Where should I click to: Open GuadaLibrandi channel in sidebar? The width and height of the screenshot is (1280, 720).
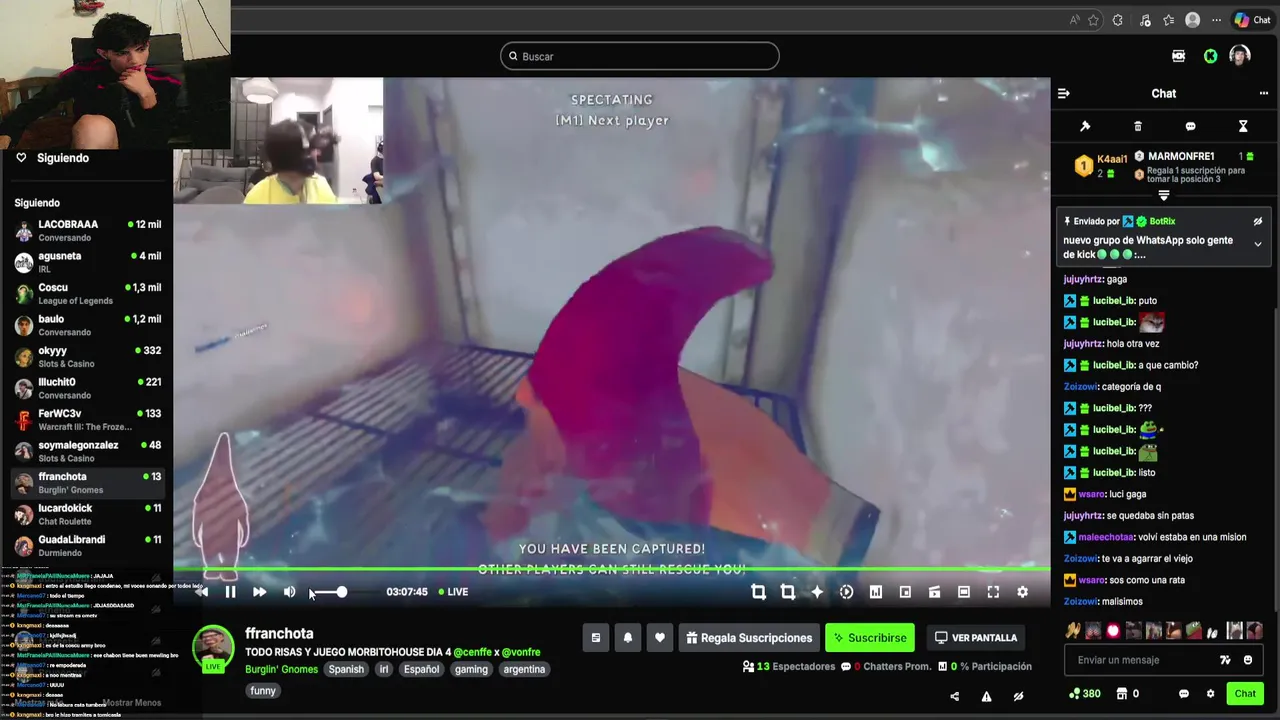tap(88, 545)
